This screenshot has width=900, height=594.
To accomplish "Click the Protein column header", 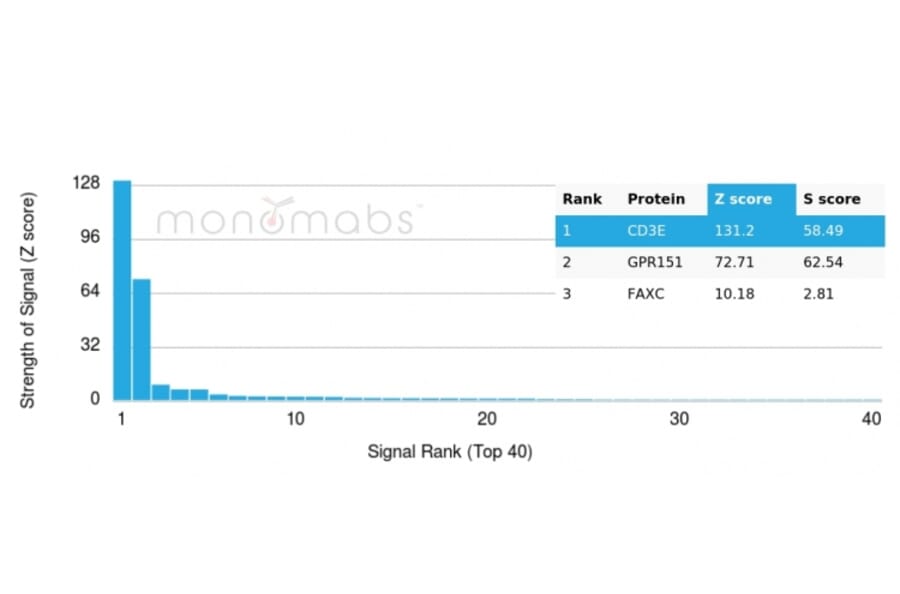I will coord(656,199).
